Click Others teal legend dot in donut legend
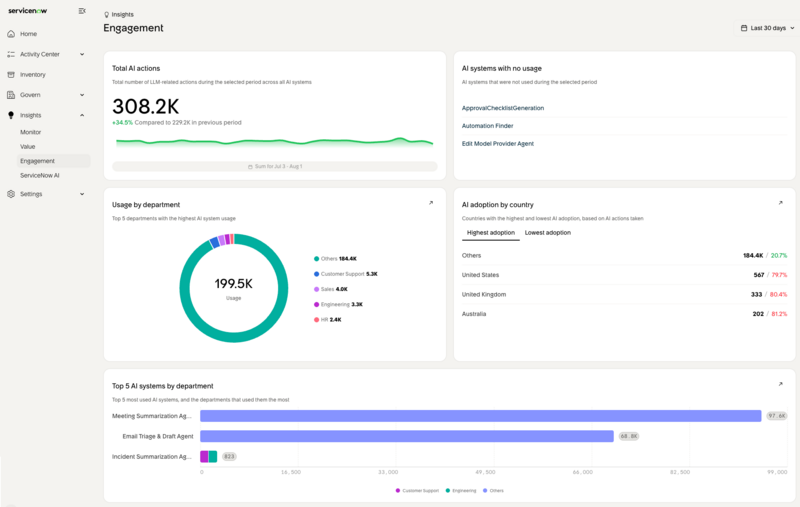Screen dimensions: 800x507 point(316,259)
